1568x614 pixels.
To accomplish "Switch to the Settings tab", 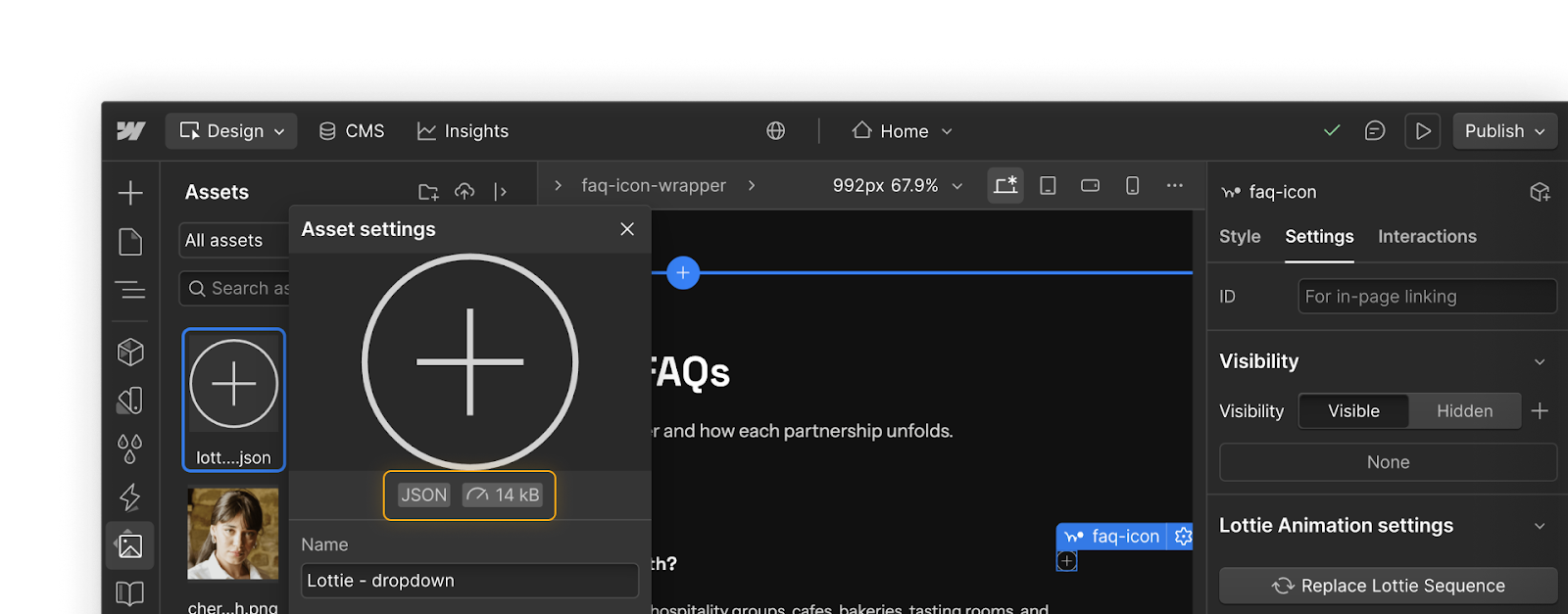I will [1319, 236].
